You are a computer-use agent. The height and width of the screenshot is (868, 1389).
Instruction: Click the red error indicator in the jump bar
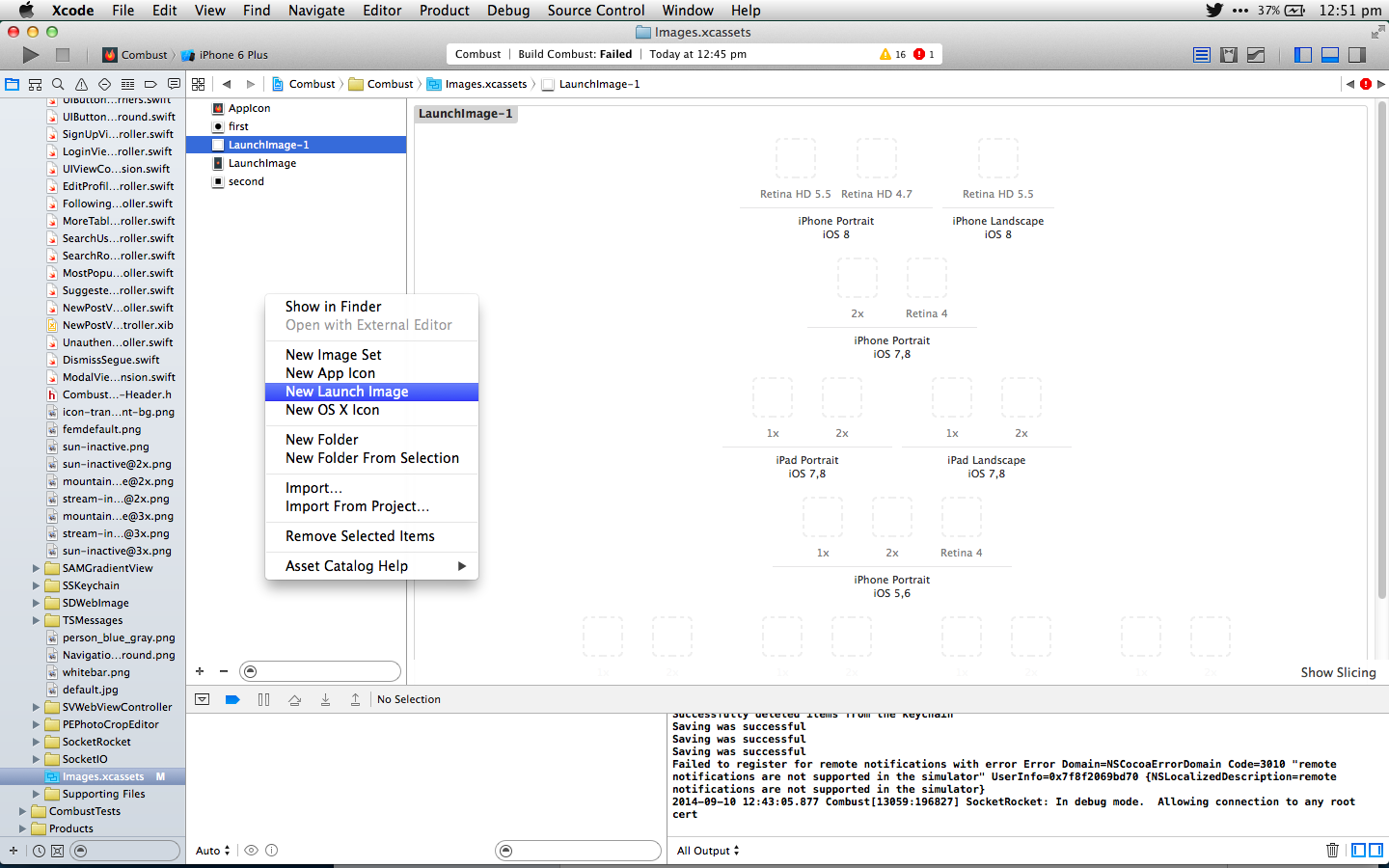click(x=1366, y=84)
